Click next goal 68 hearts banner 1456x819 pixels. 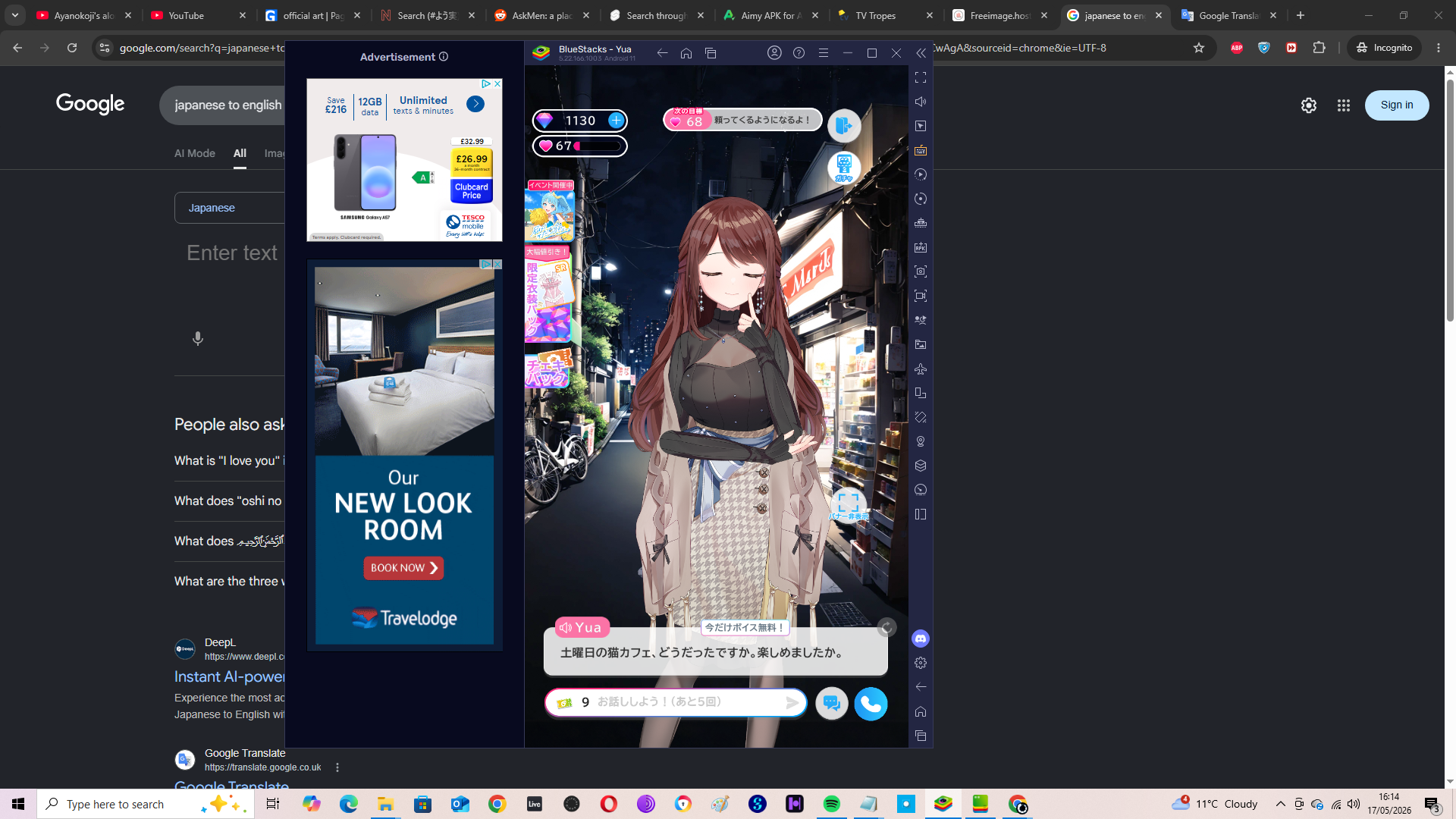tap(742, 120)
